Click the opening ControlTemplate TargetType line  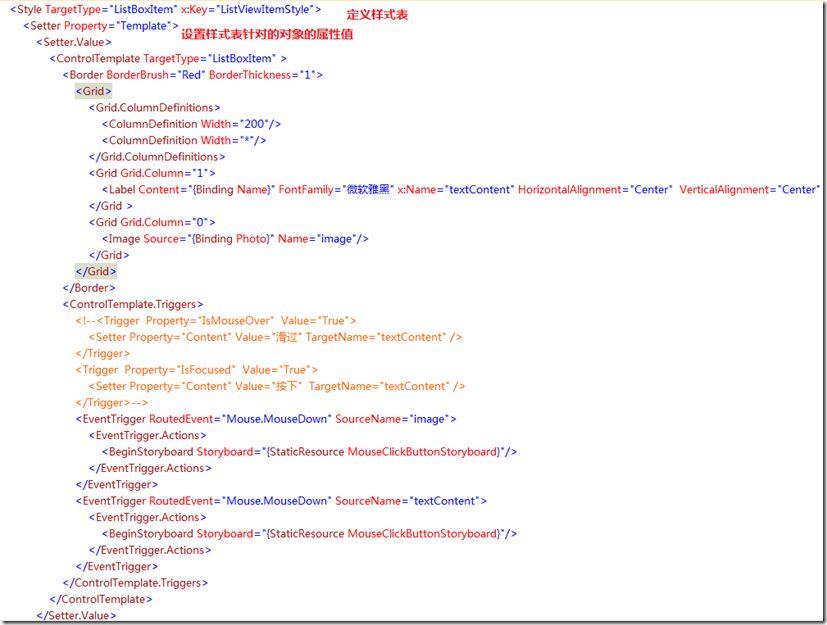pos(168,59)
